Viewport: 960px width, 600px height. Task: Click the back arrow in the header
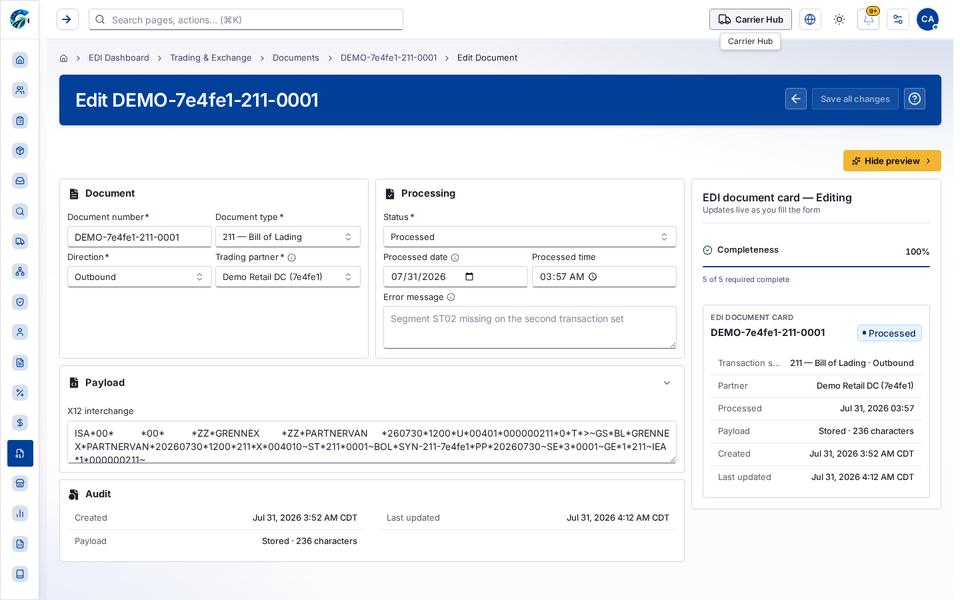click(796, 99)
